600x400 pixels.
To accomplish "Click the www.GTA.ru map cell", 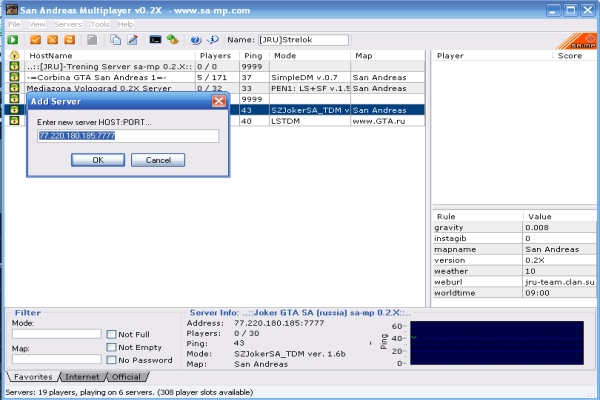I will pos(388,121).
